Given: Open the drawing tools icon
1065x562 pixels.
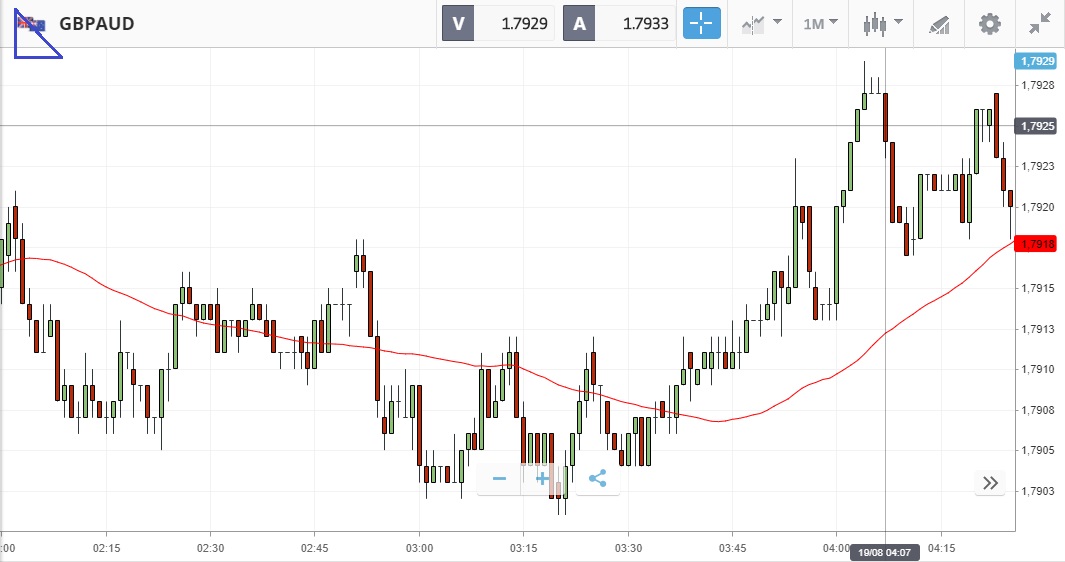Looking at the screenshot, I should pyautogui.click(x=939, y=23).
